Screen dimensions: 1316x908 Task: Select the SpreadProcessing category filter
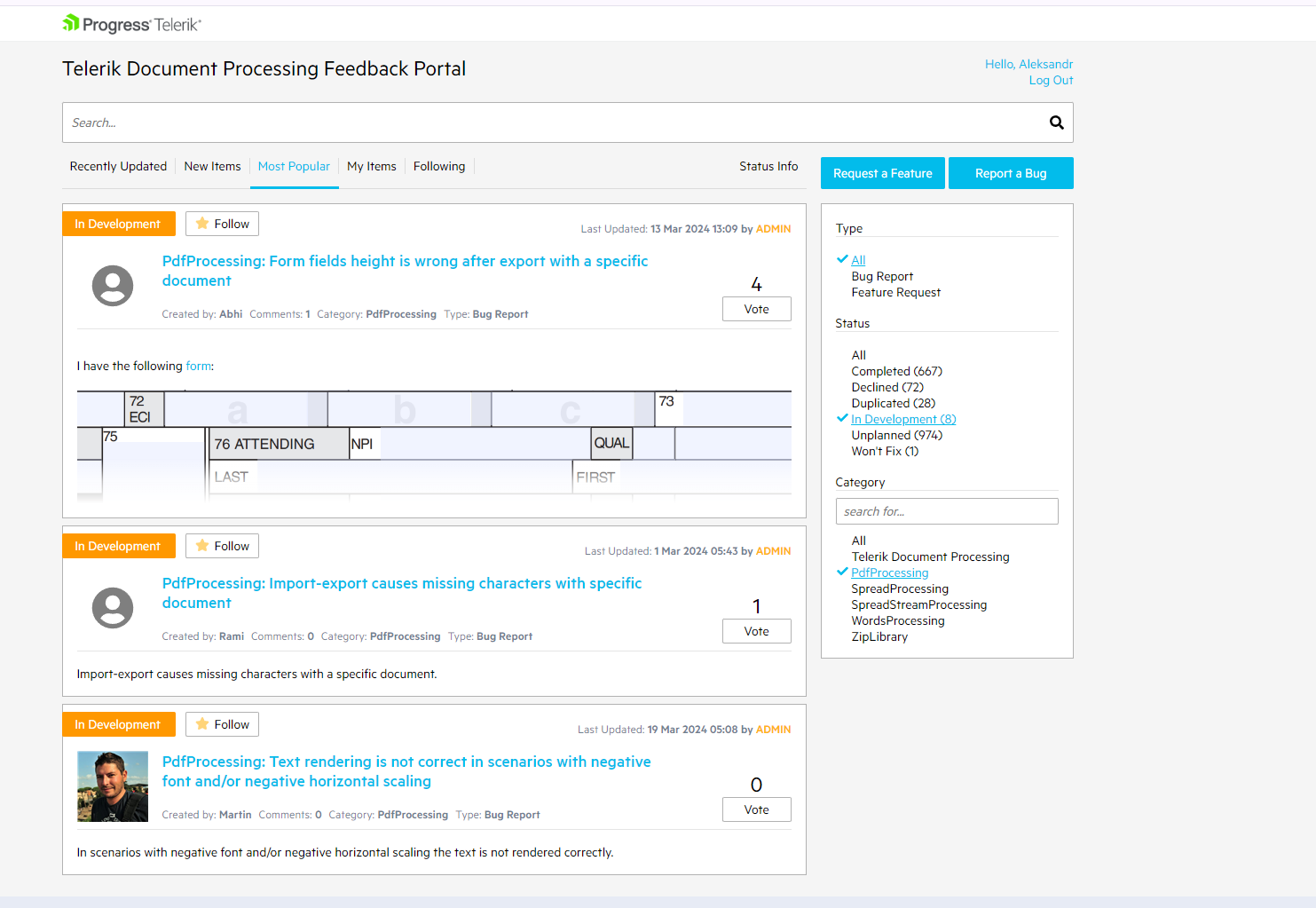900,588
